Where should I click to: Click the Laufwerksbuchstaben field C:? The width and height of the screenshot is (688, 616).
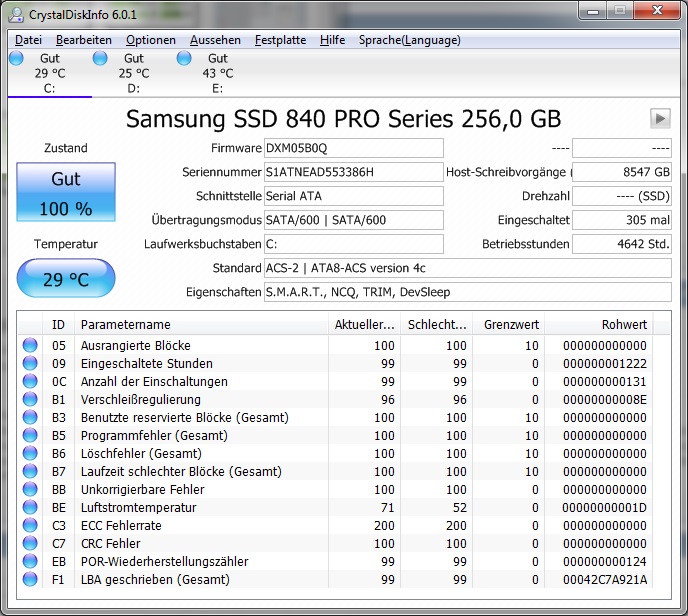(354, 244)
